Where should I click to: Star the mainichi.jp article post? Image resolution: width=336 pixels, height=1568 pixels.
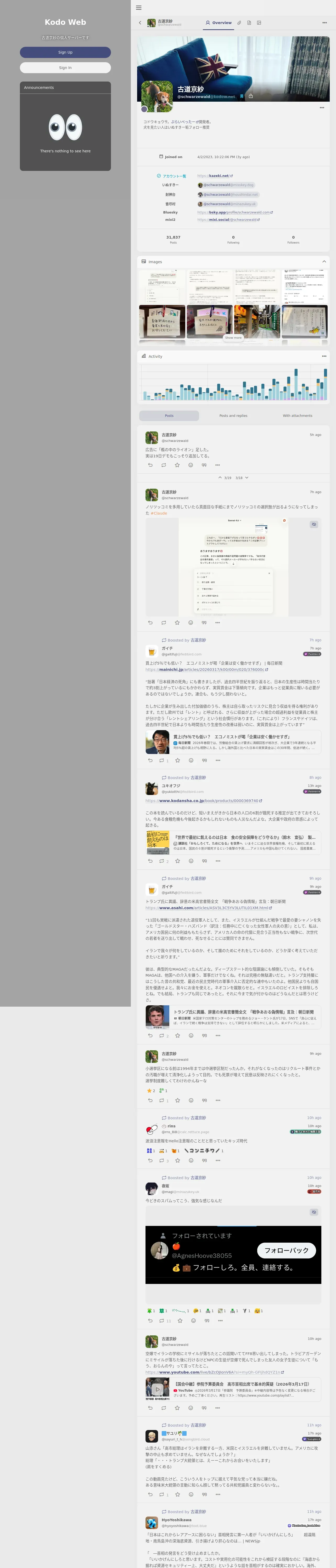coord(177,760)
